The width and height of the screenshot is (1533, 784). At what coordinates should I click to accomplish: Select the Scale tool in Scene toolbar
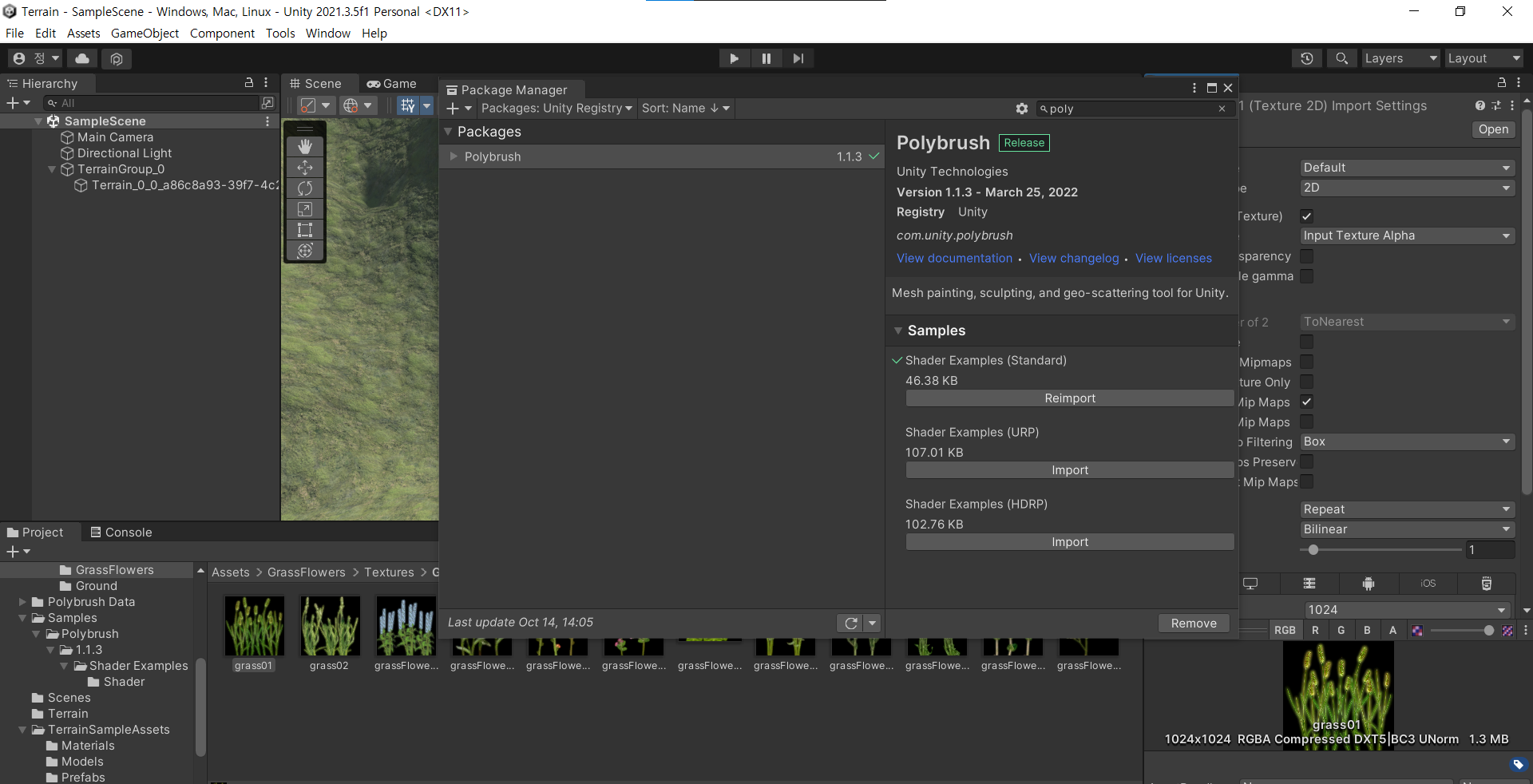pos(305,209)
